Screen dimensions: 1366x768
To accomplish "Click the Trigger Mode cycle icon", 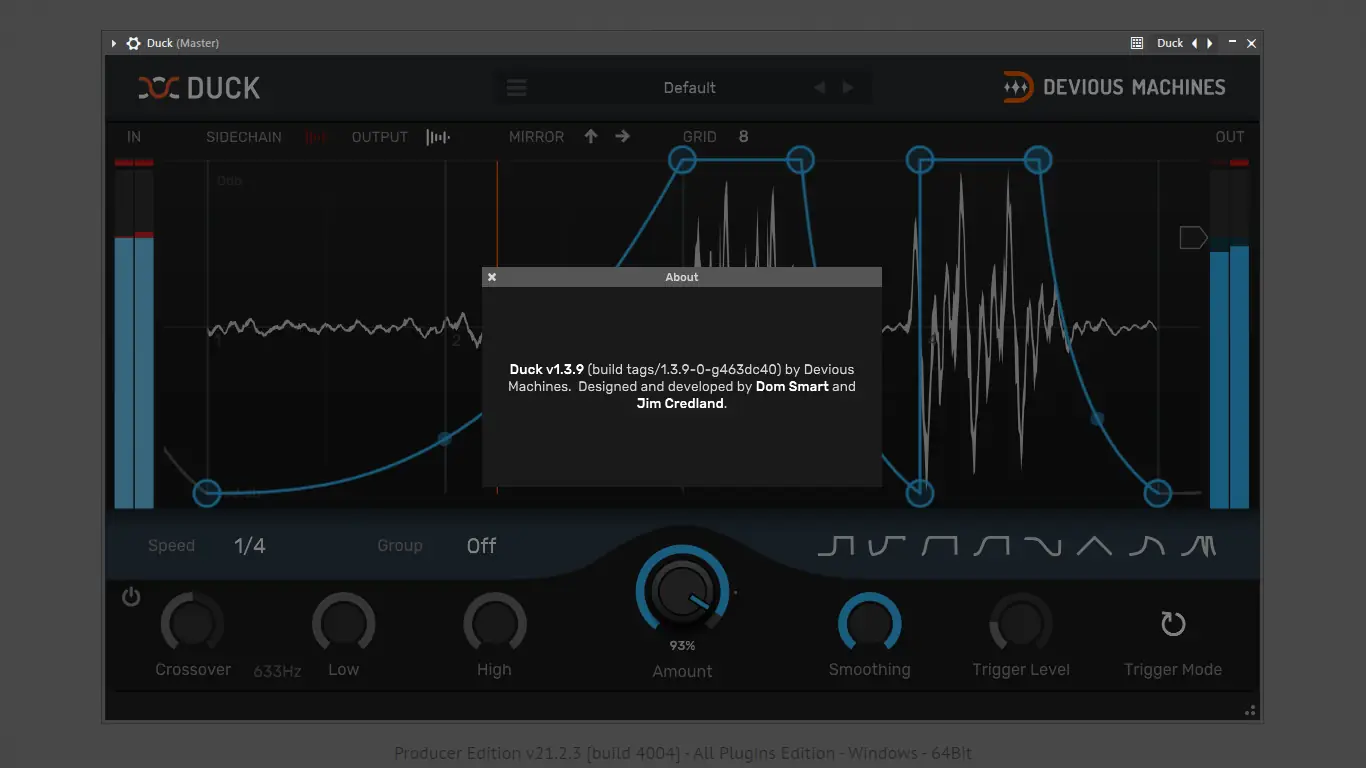I will [x=1172, y=623].
